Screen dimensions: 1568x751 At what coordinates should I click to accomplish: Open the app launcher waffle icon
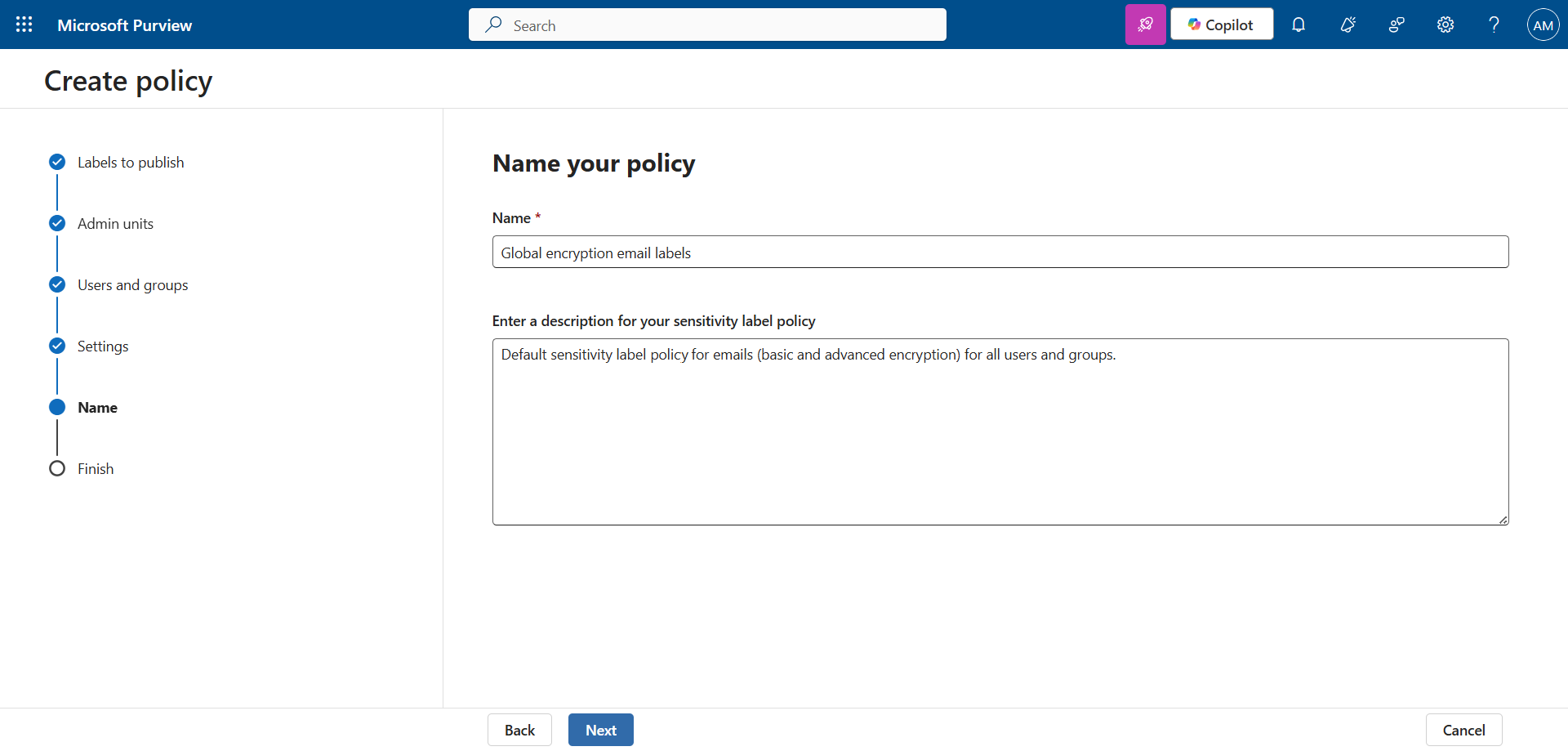click(x=24, y=25)
